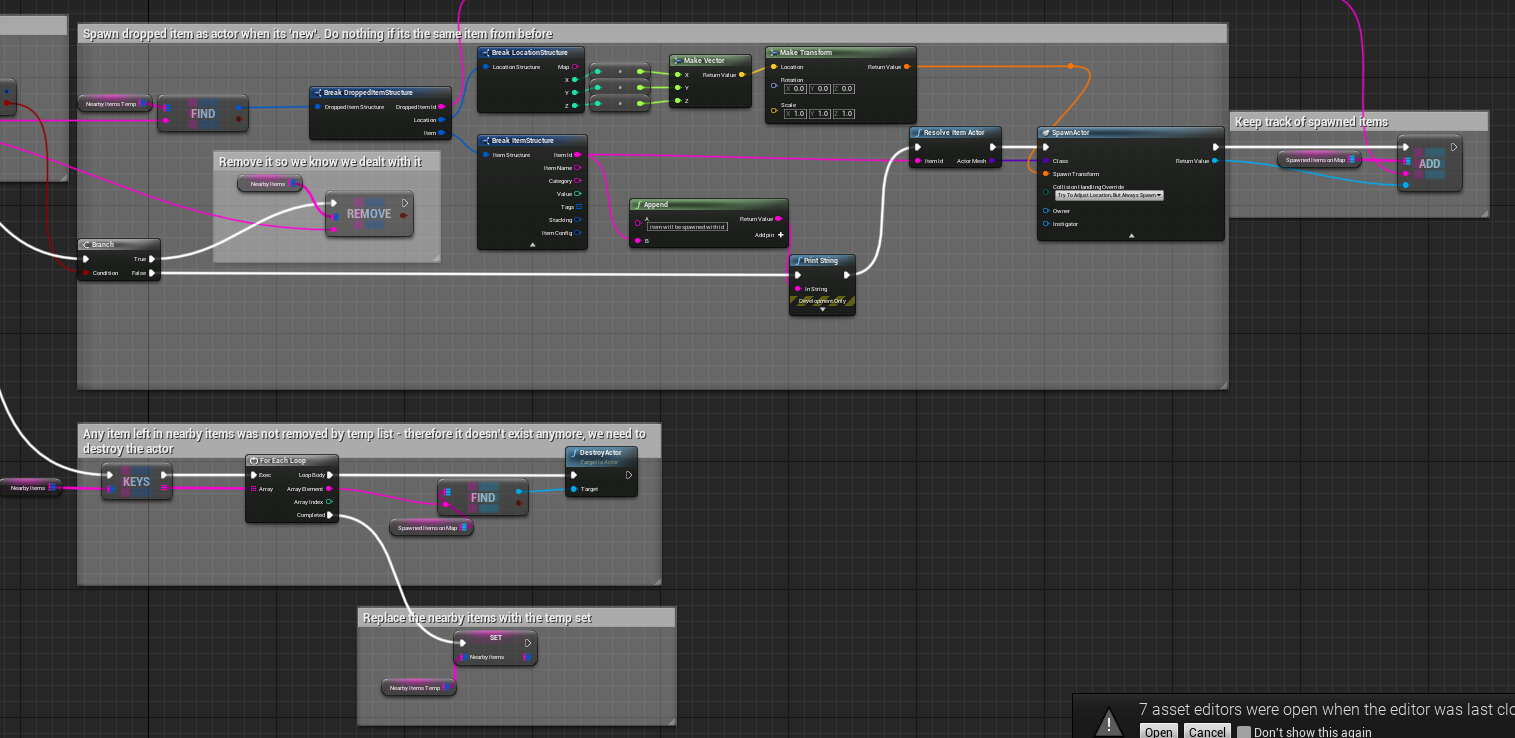
Task: Click the Break ItemStructure node icon
Action: tap(485, 141)
